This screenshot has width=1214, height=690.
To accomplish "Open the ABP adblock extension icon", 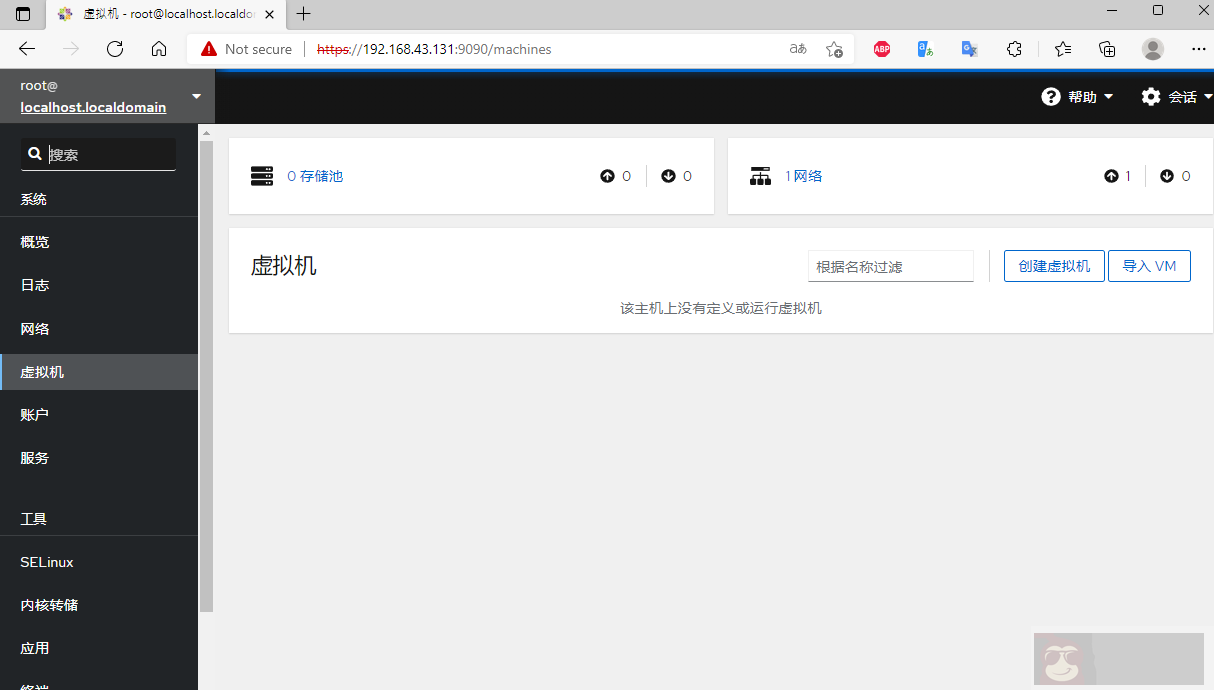I will (881, 49).
